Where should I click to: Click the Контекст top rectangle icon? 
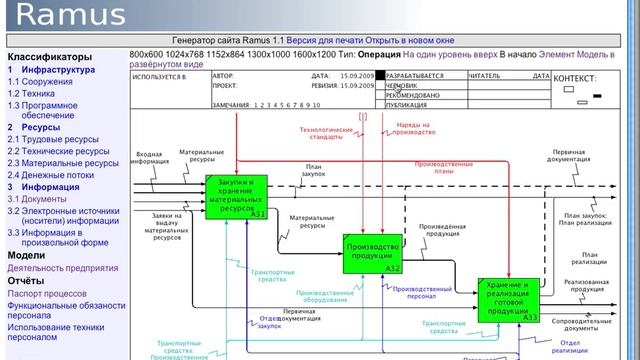point(569,89)
